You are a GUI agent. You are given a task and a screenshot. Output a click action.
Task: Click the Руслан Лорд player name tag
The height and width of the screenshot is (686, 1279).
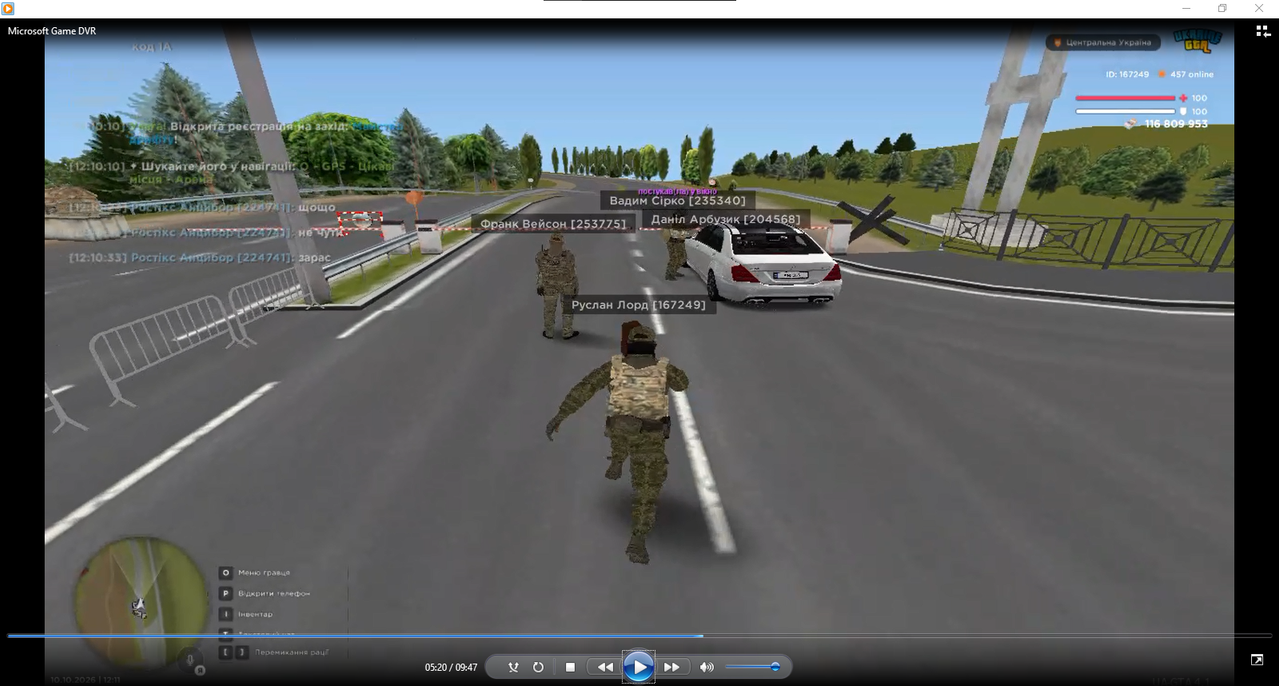[638, 305]
